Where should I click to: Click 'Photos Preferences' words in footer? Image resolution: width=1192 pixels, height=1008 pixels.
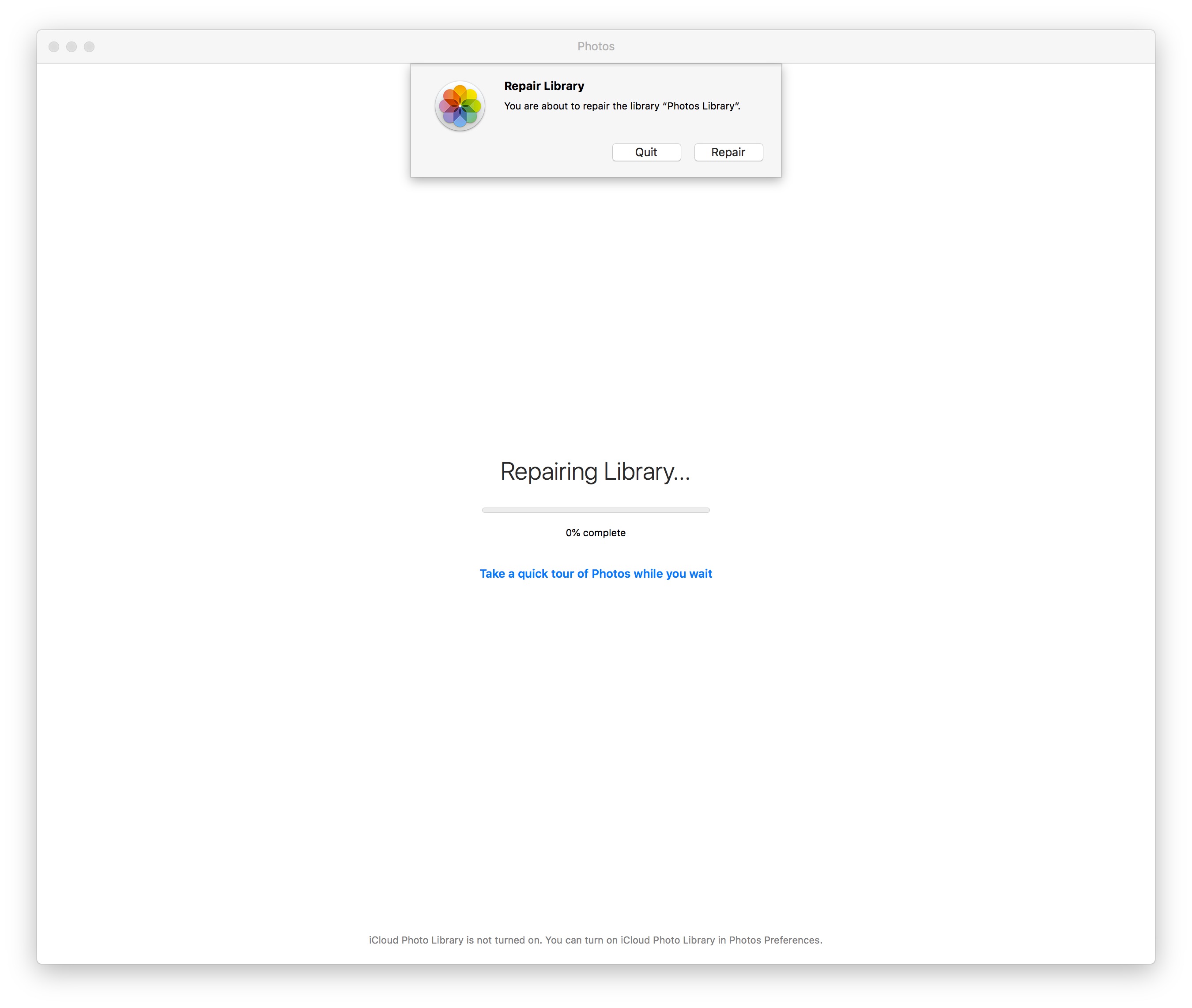[x=775, y=940]
